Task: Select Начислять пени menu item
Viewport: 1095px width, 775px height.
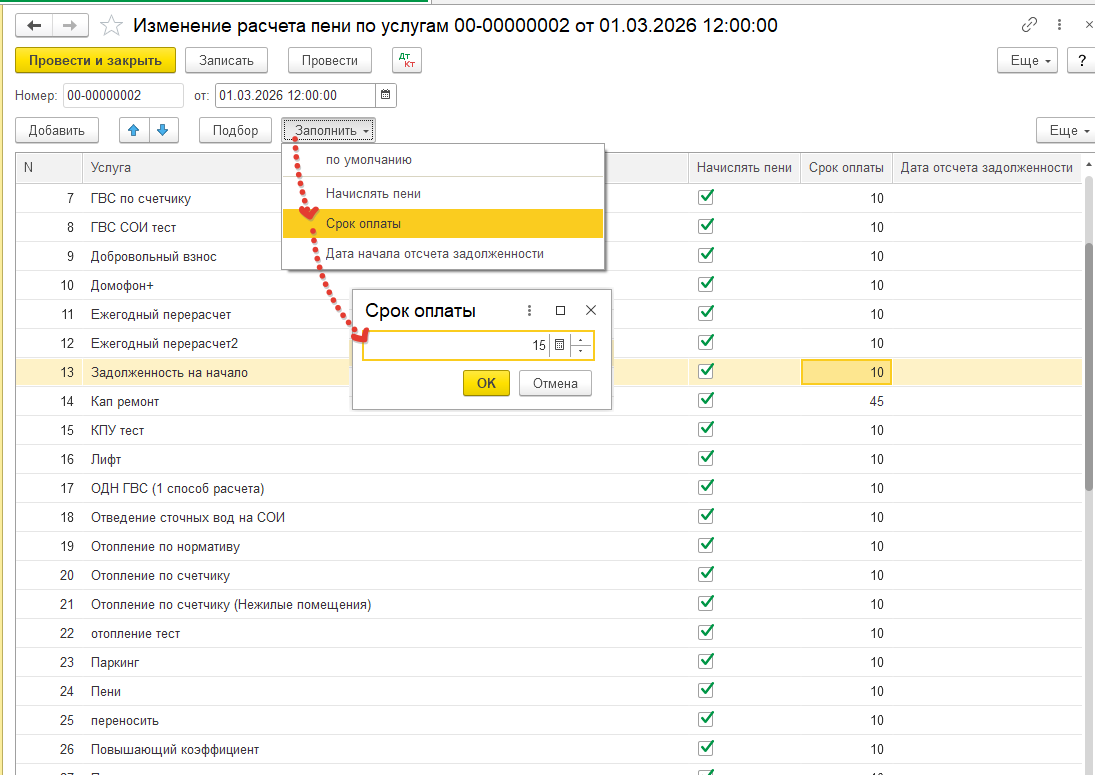Action: (x=373, y=194)
